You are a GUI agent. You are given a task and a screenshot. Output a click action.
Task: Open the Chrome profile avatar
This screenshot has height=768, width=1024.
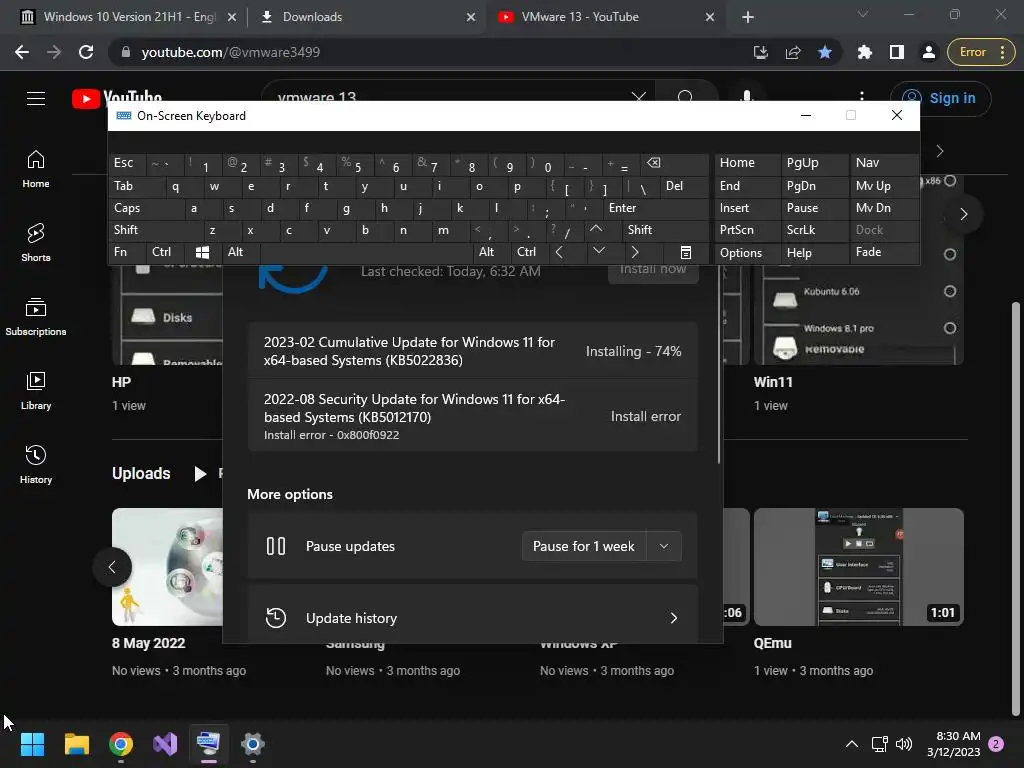[928, 52]
